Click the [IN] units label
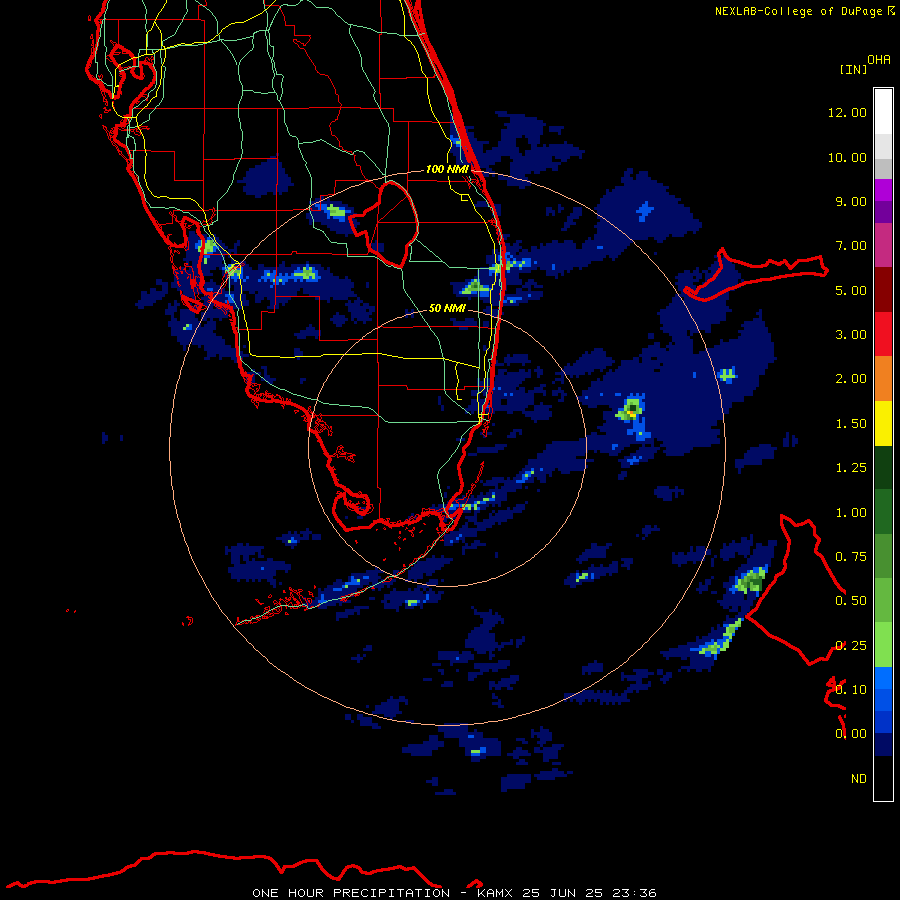Viewport: 900px width, 900px height. coord(853,69)
